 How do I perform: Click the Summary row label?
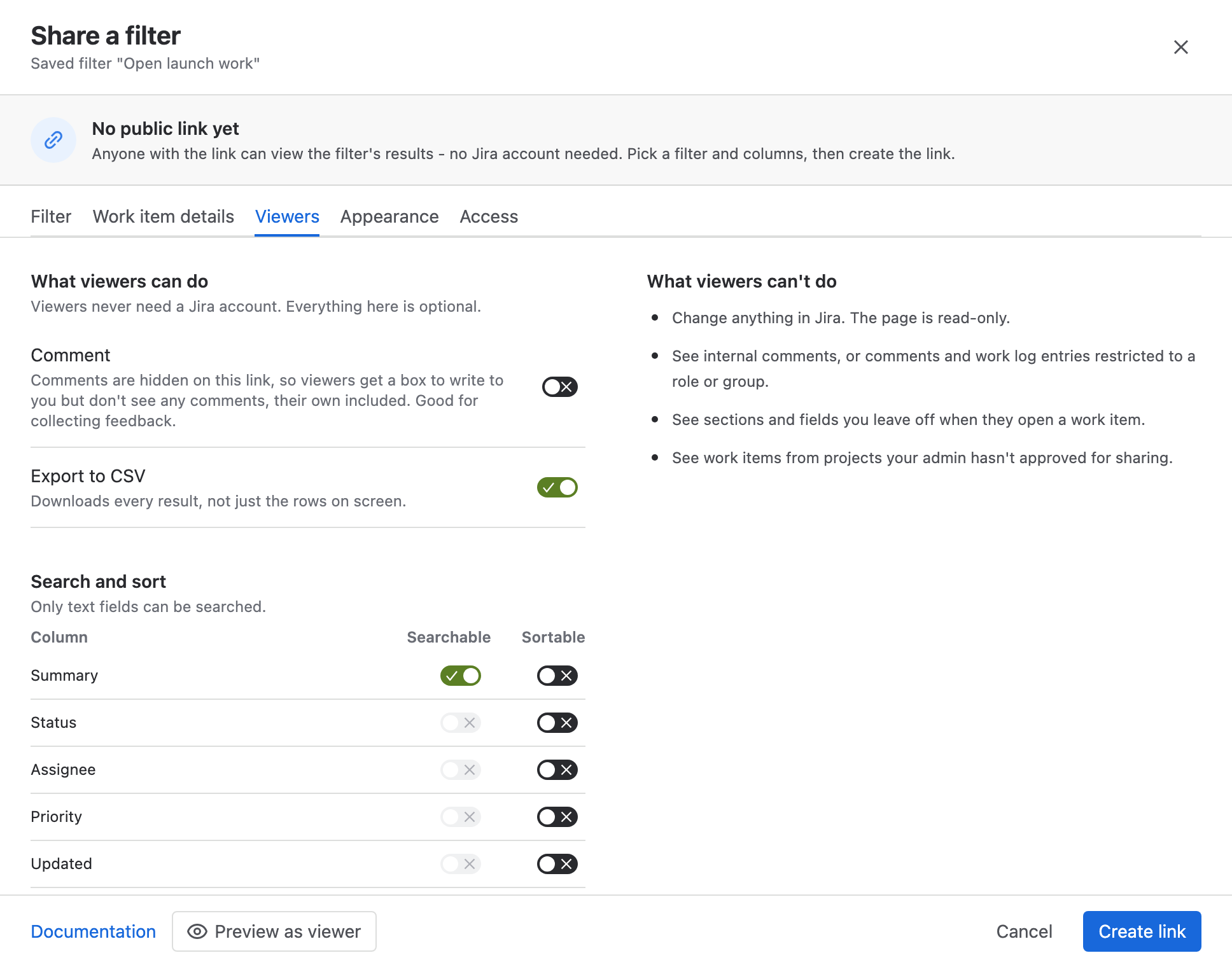pyautogui.click(x=64, y=676)
